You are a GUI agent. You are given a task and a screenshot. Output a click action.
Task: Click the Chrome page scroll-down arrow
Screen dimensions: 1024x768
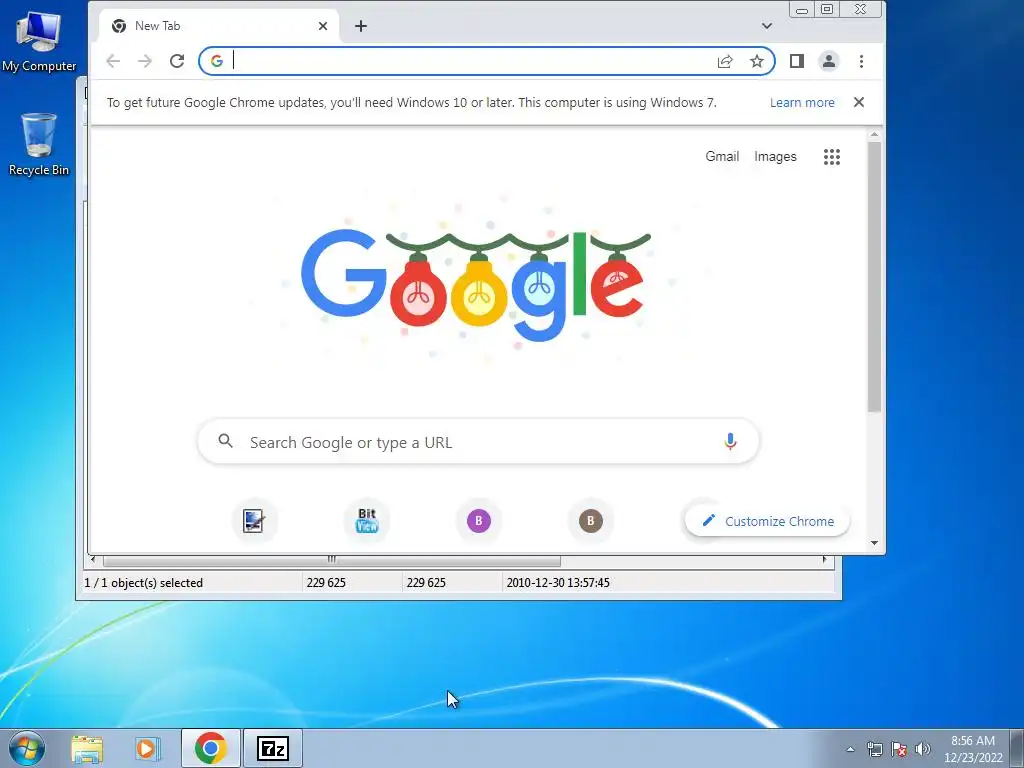(x=874, y=543)
